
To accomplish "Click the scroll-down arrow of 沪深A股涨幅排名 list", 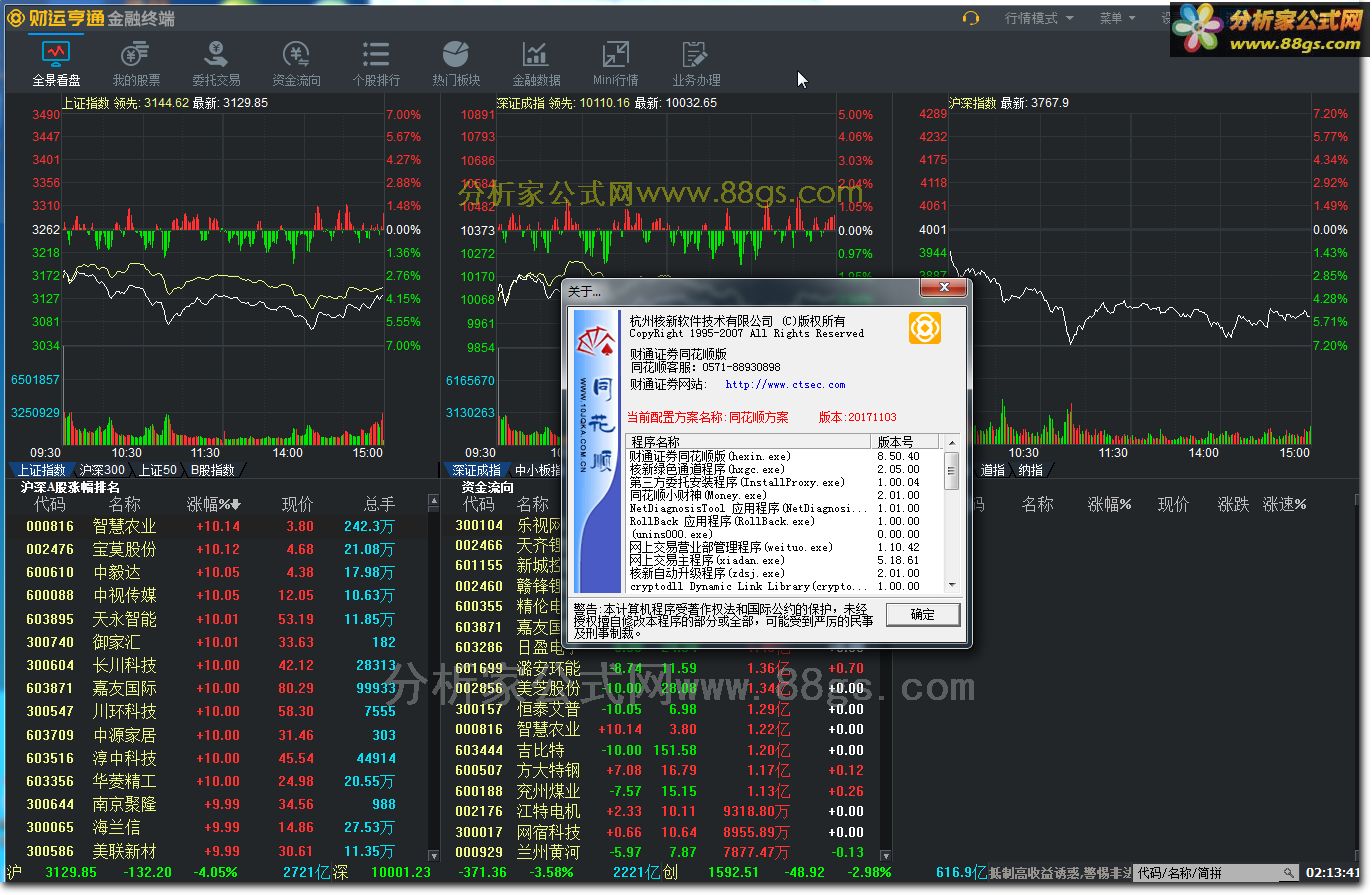I will tap(433, 856).
